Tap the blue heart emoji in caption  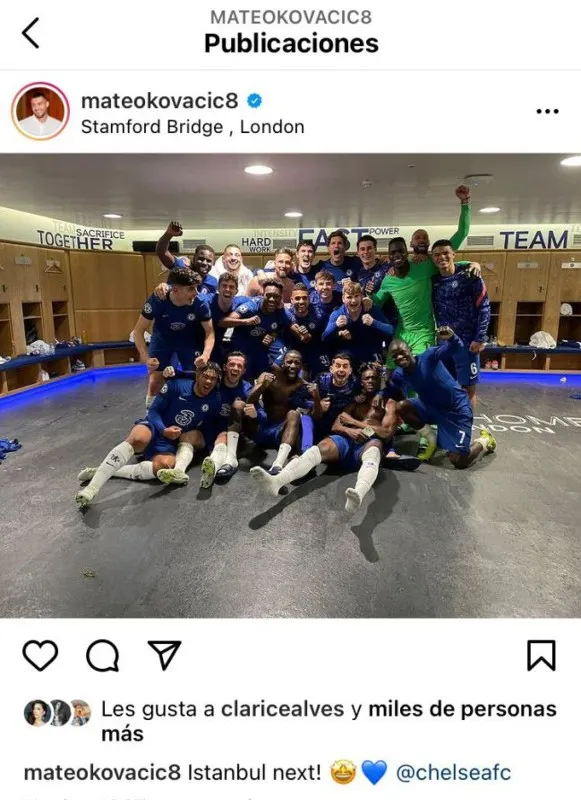[374, 772]
